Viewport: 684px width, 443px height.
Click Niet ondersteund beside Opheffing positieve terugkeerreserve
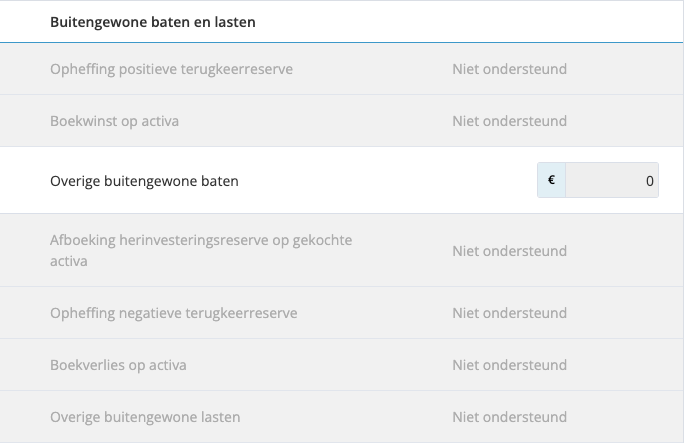point(509,69)
